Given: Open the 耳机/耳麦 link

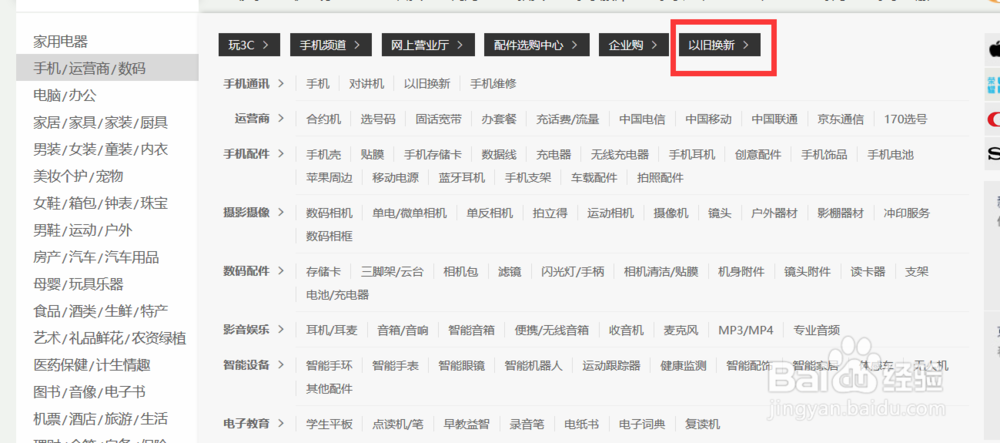Looking at the screenshot, I should tap(332, 330).
